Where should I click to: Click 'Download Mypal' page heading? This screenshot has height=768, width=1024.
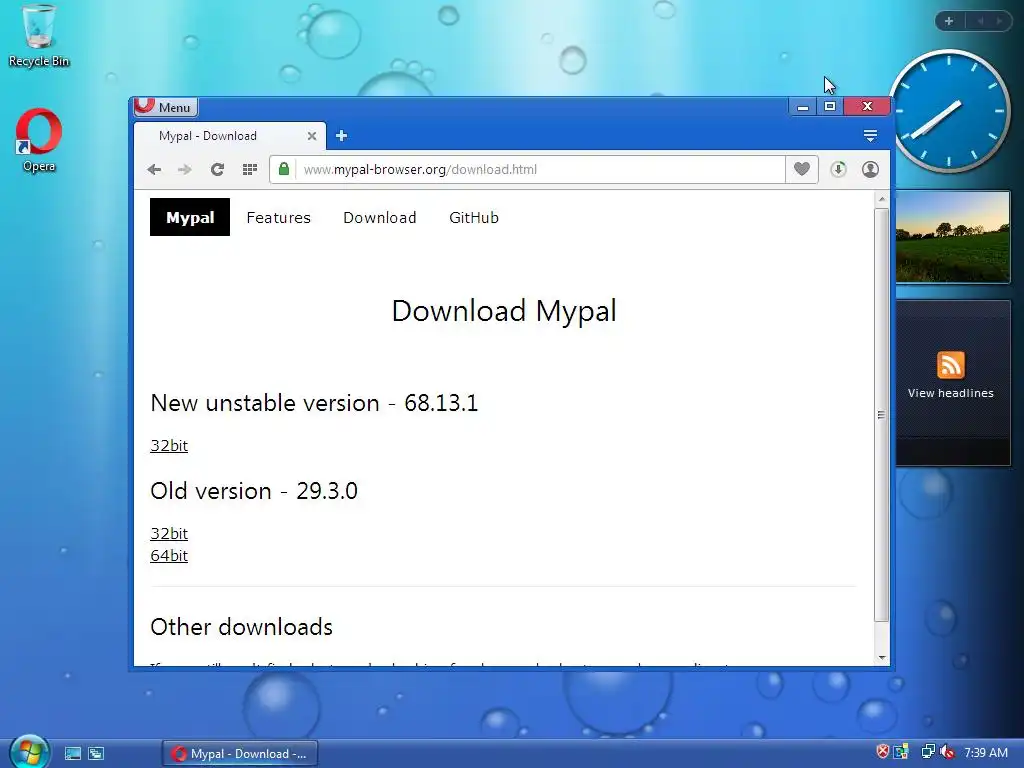(504, 311)
